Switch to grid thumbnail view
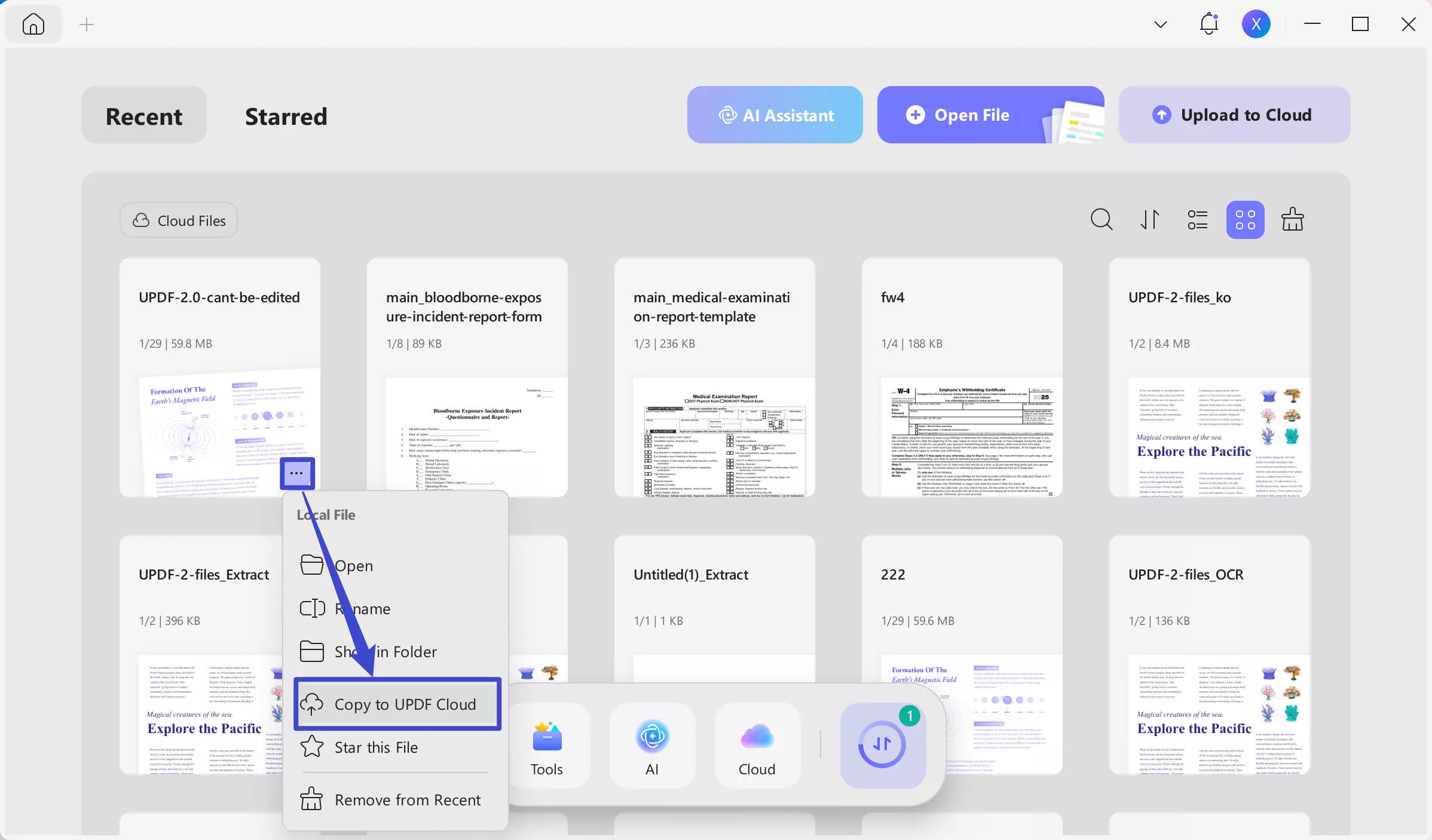The width and height of the screenshot is (1432, 840). [1245, 219]
